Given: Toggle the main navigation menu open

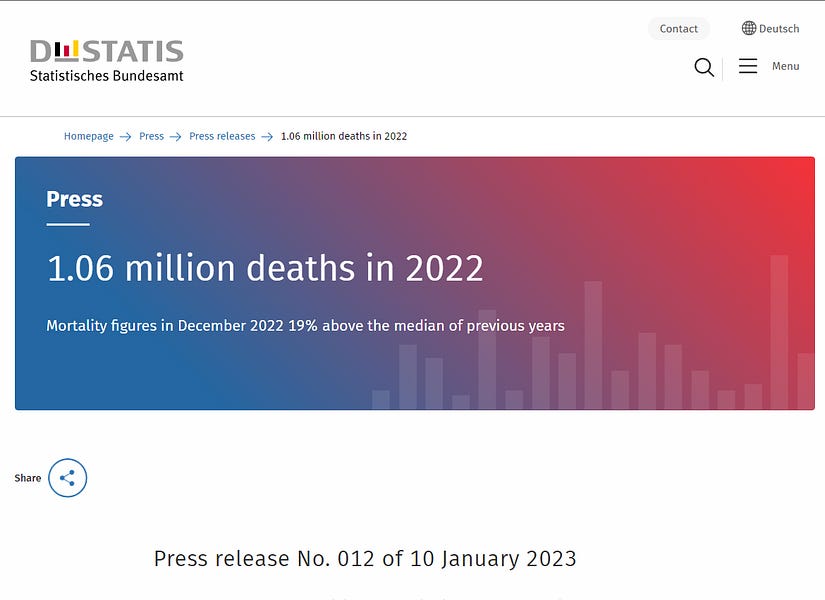Looking at the screenshot, I should 747,65.
